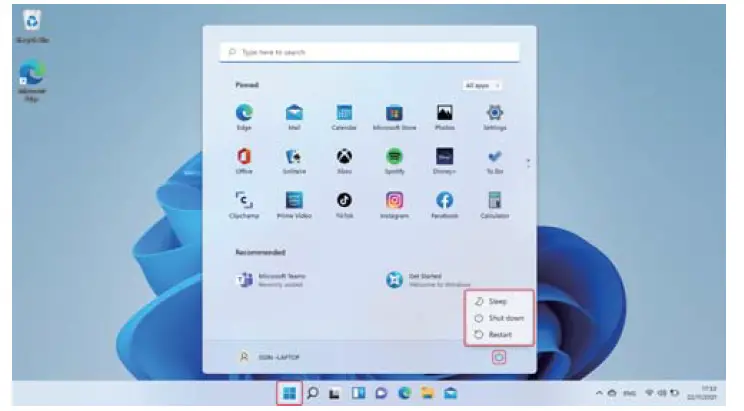
Task: Open Settings from the pinned apps
Action: [494, 117]
